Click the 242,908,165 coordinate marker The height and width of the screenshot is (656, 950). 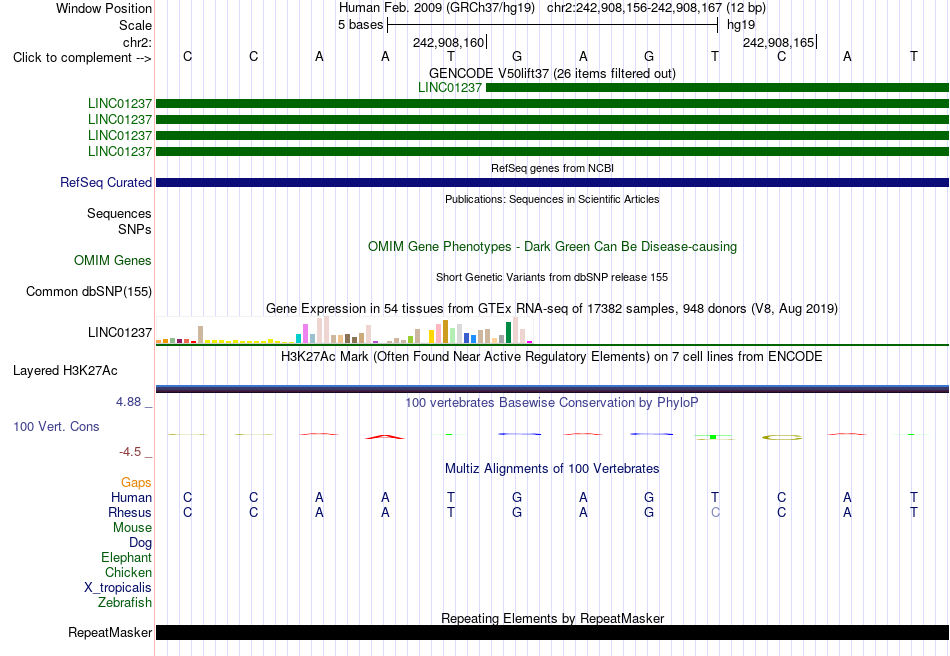tap(779, 42)
